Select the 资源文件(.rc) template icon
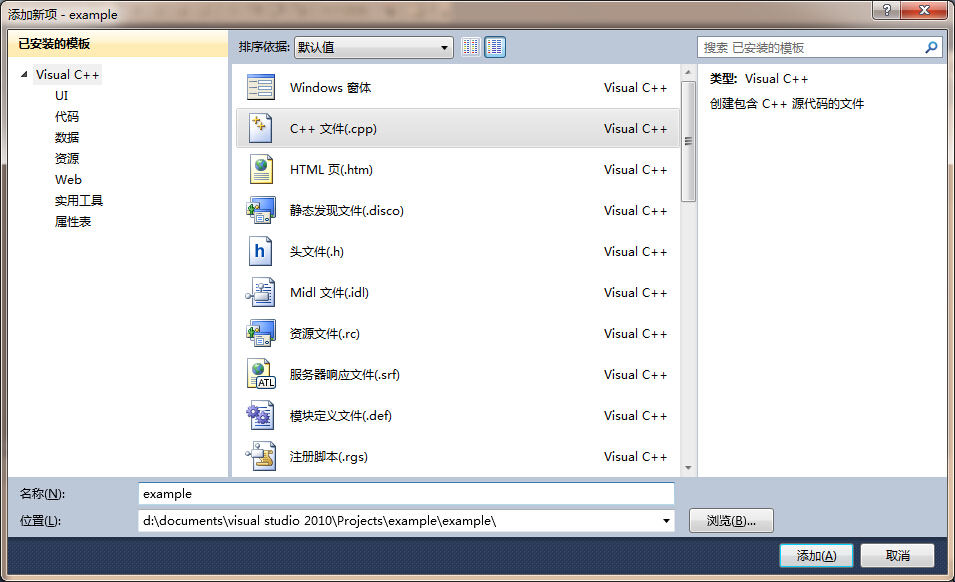The width and height of the screenshot is (955, 582). (x=261, y=333)
